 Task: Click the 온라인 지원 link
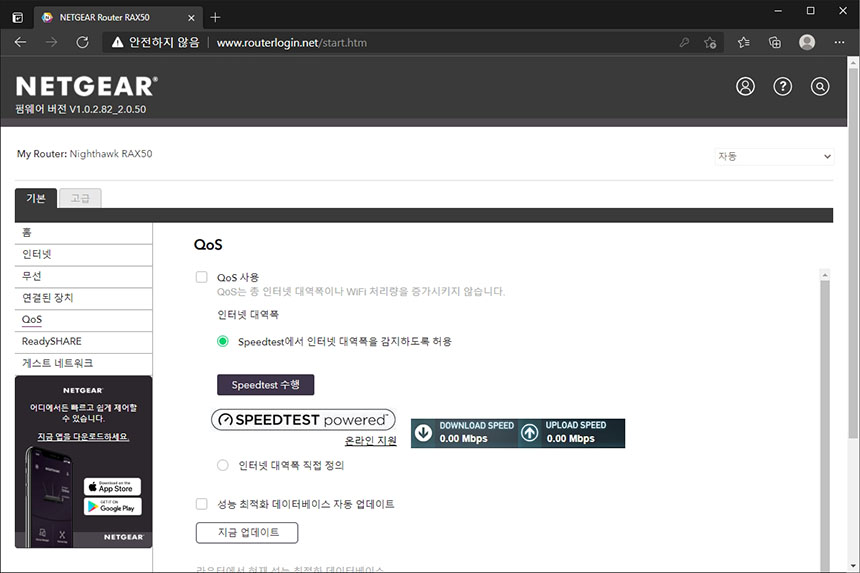370,440
